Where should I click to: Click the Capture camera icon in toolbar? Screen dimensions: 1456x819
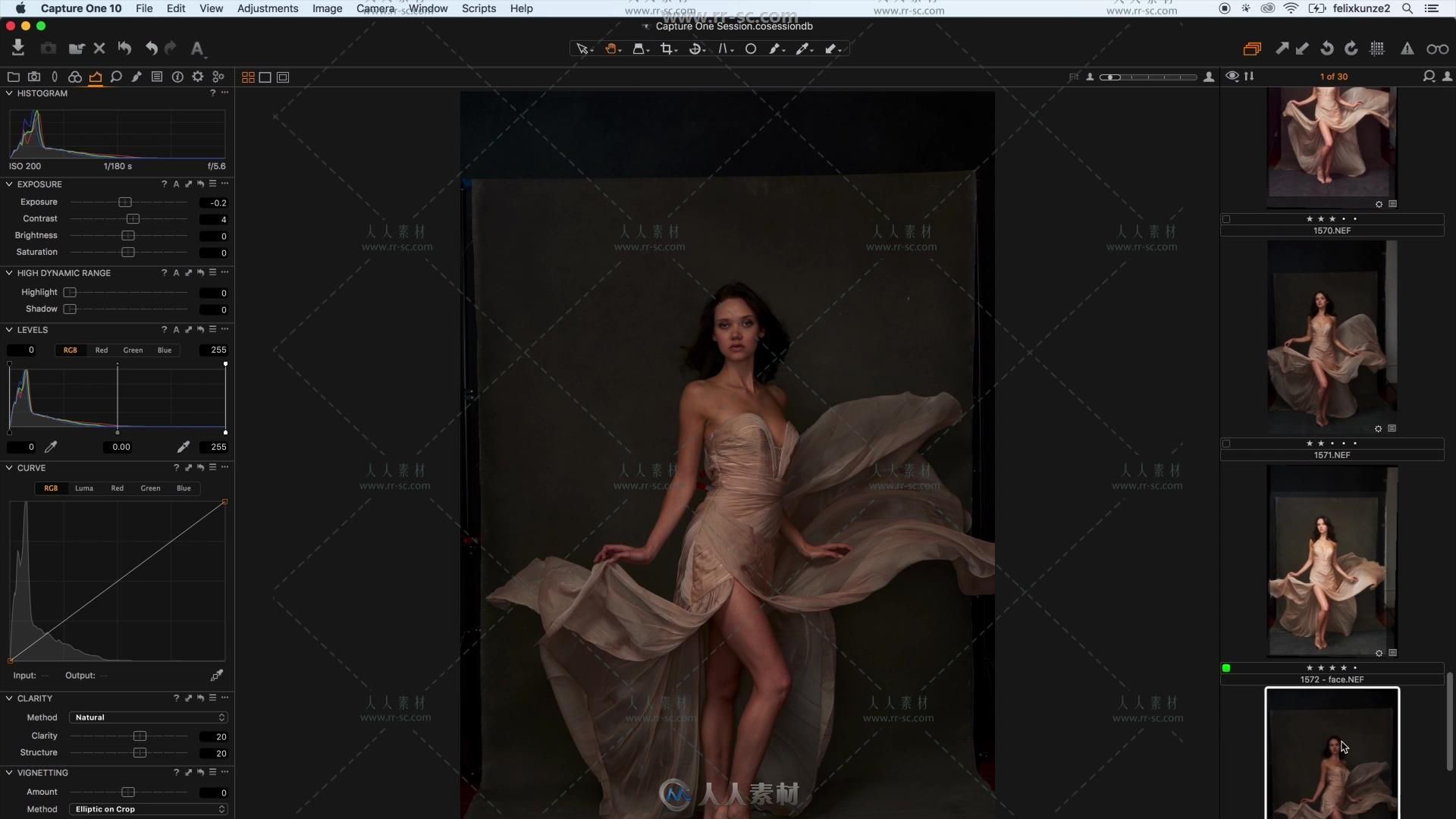48,49
